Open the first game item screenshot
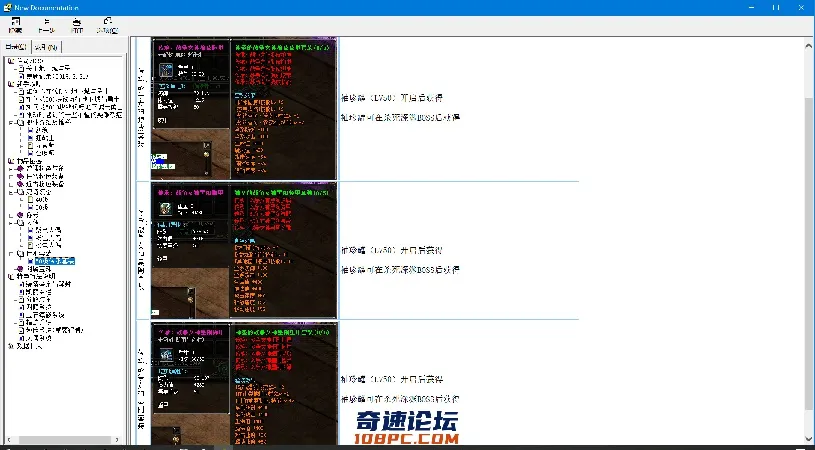This screenshot has width=815, height=450. coord(244,109)
